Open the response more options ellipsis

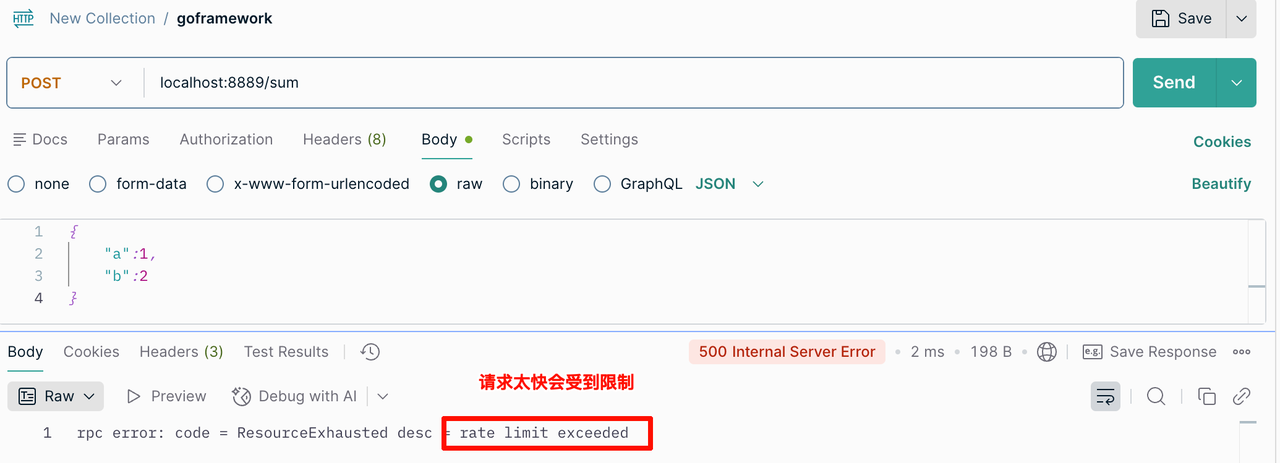coord(1242,352)
